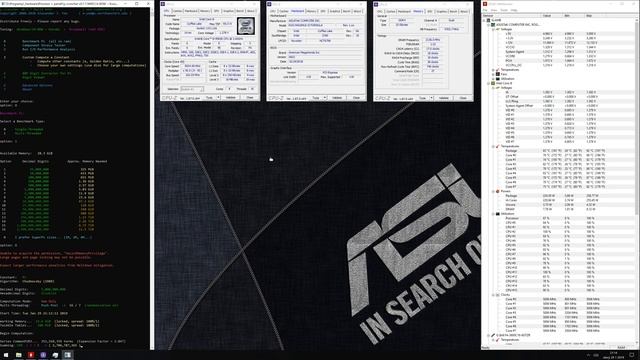Collapse the Intel Core i9 node in HWMonitor
This screenshot has width=640, height=360.
[x=489, y=83]
